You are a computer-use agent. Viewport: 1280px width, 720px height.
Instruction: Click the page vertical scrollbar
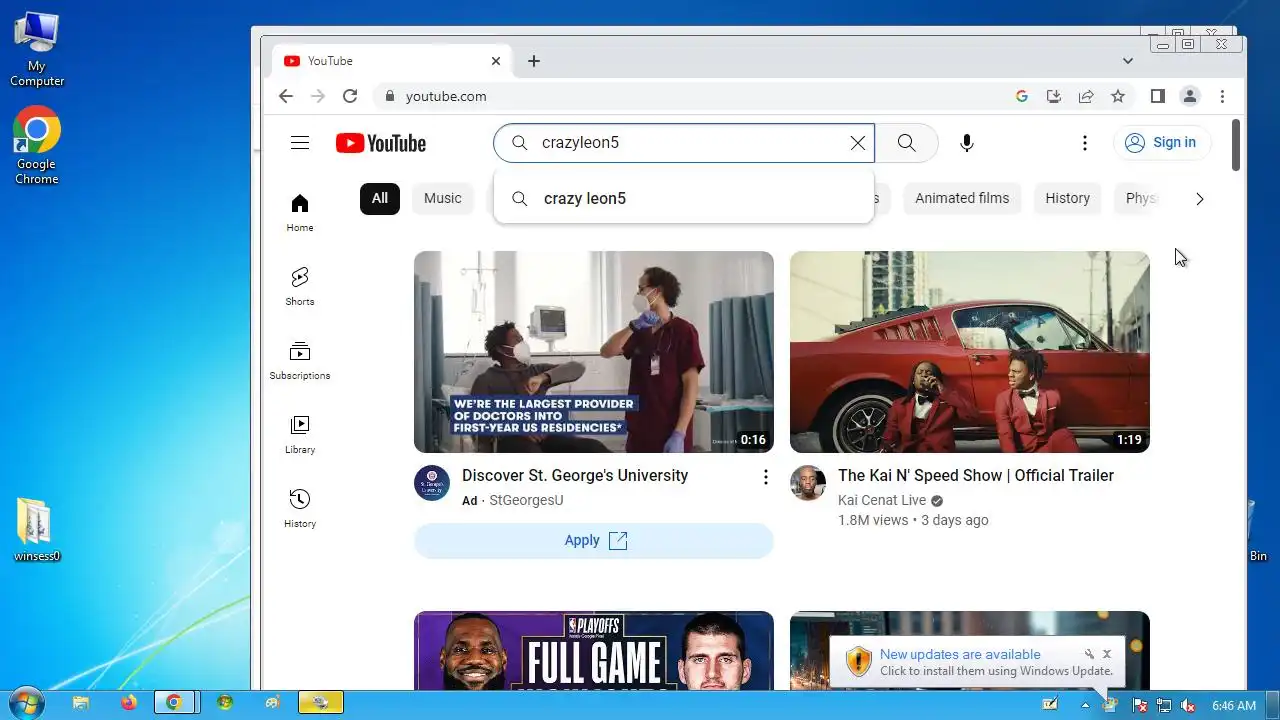pos(1236,145)
